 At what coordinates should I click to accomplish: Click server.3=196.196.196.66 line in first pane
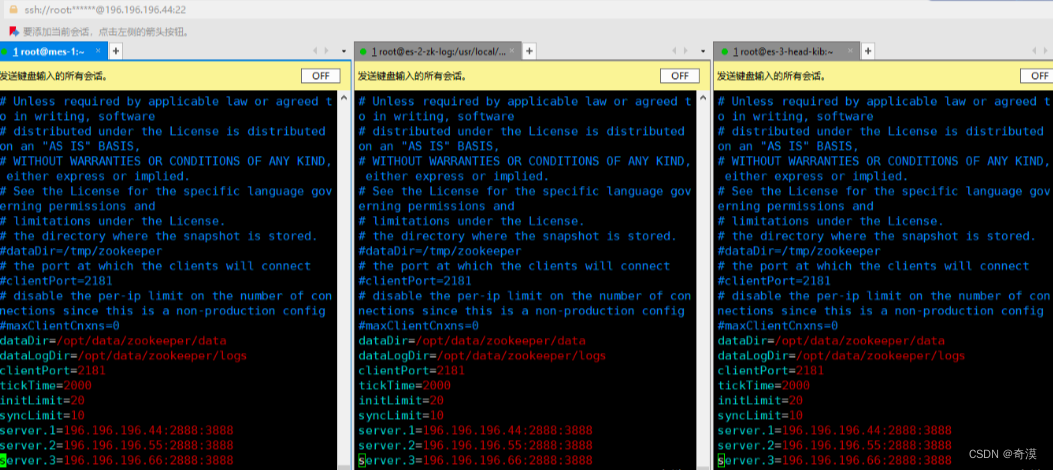[117, 460]
